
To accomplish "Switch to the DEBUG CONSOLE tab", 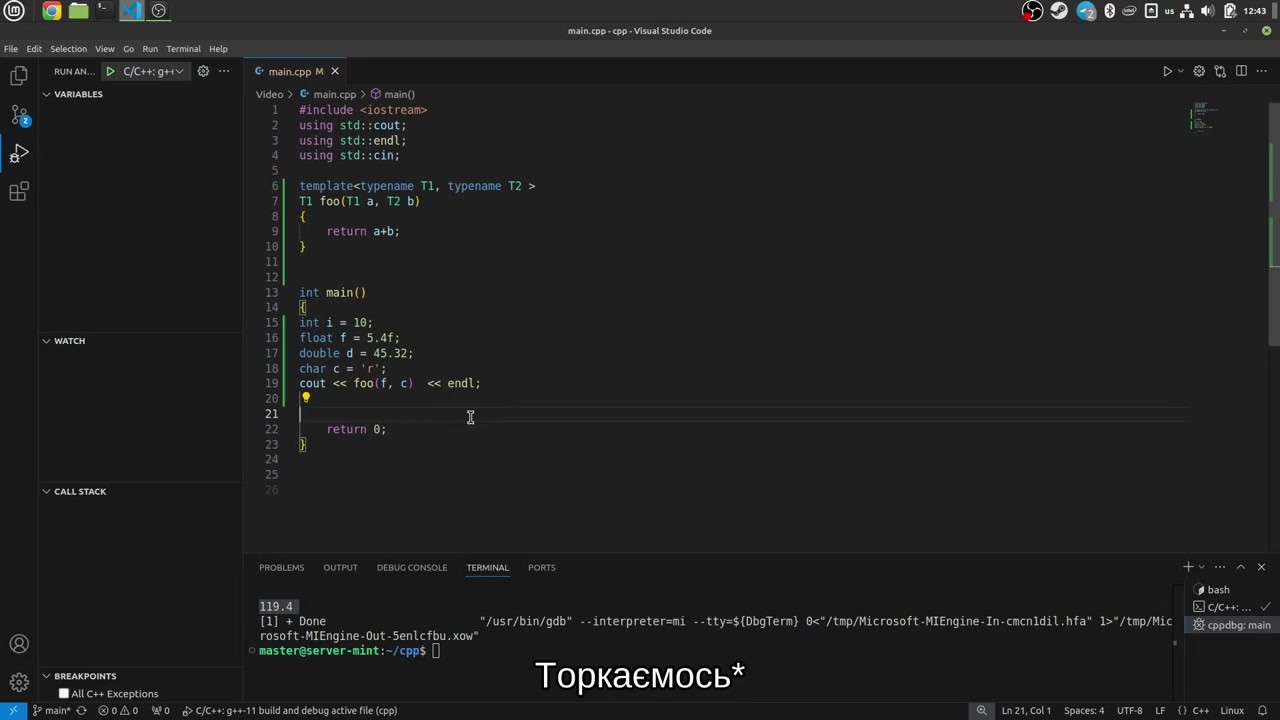I will [411, 568].
